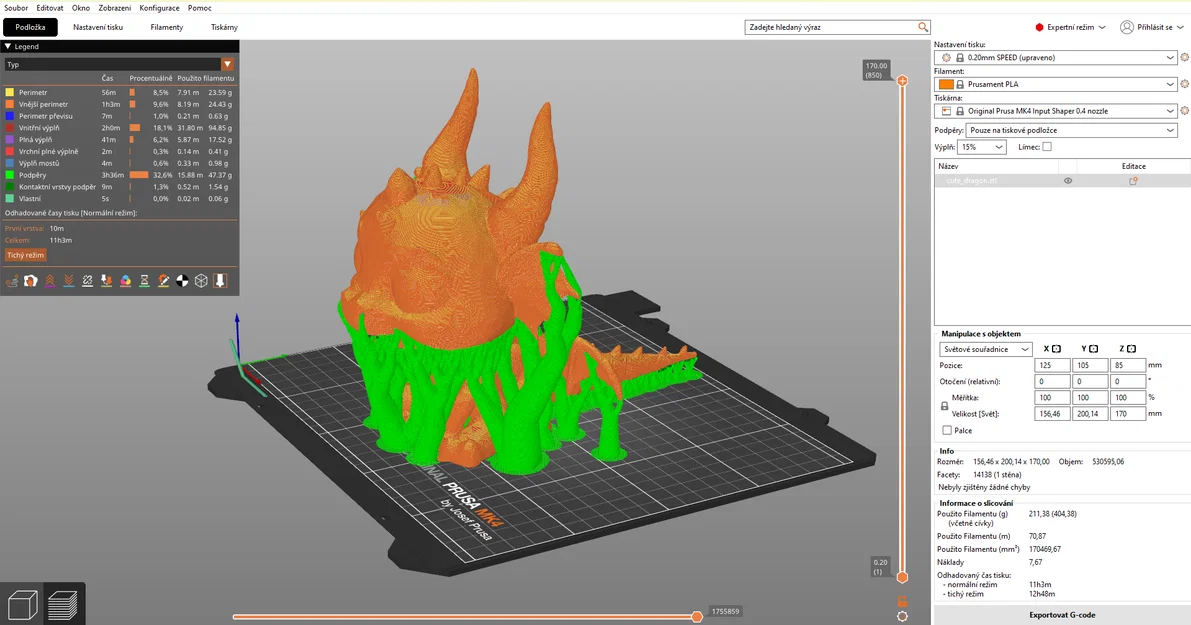
Task: Open the Expertní režim mode dropdown
Action: pos(1070,27)
